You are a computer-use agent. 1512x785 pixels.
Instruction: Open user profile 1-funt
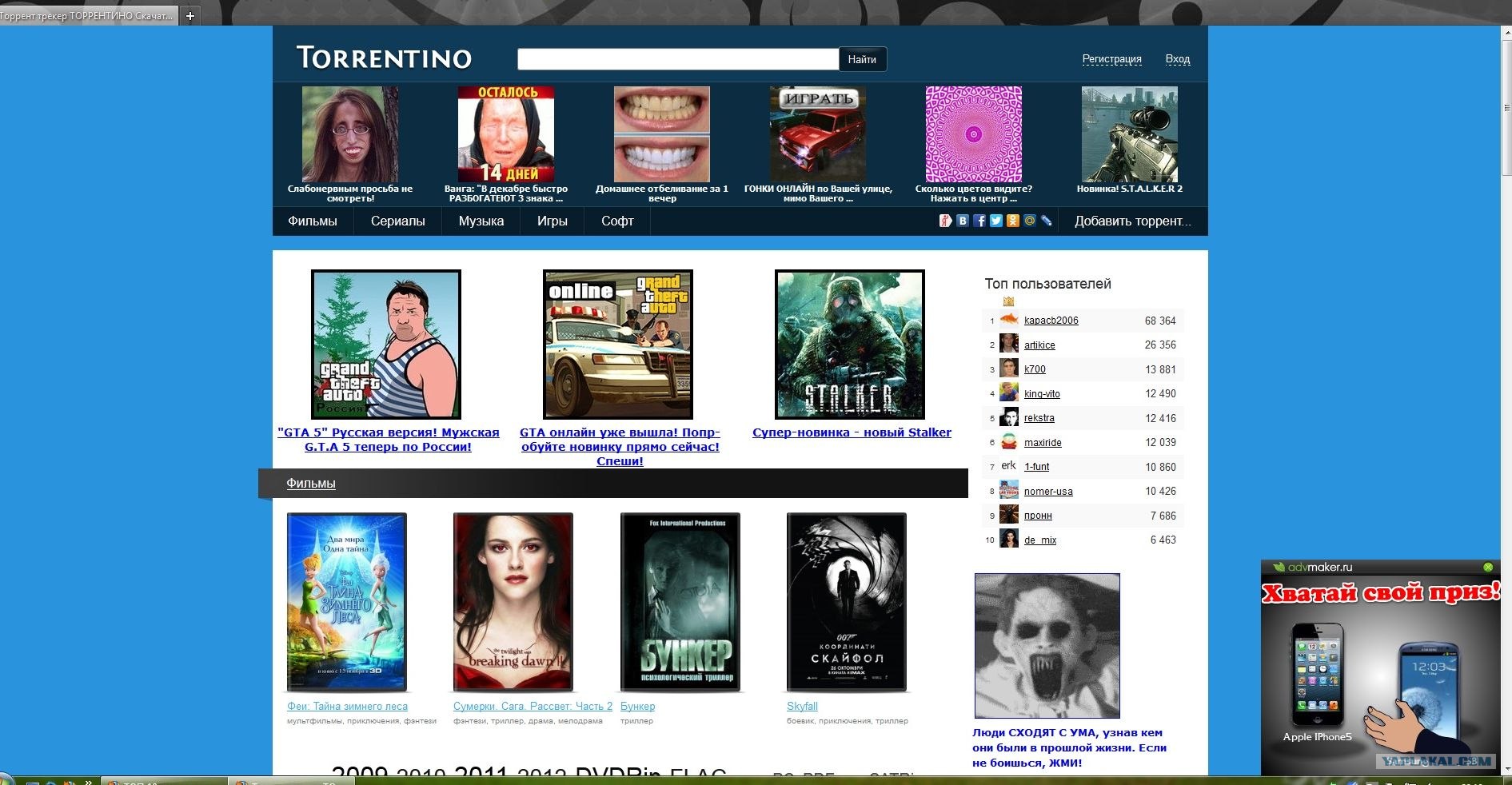click(1036, 467)
